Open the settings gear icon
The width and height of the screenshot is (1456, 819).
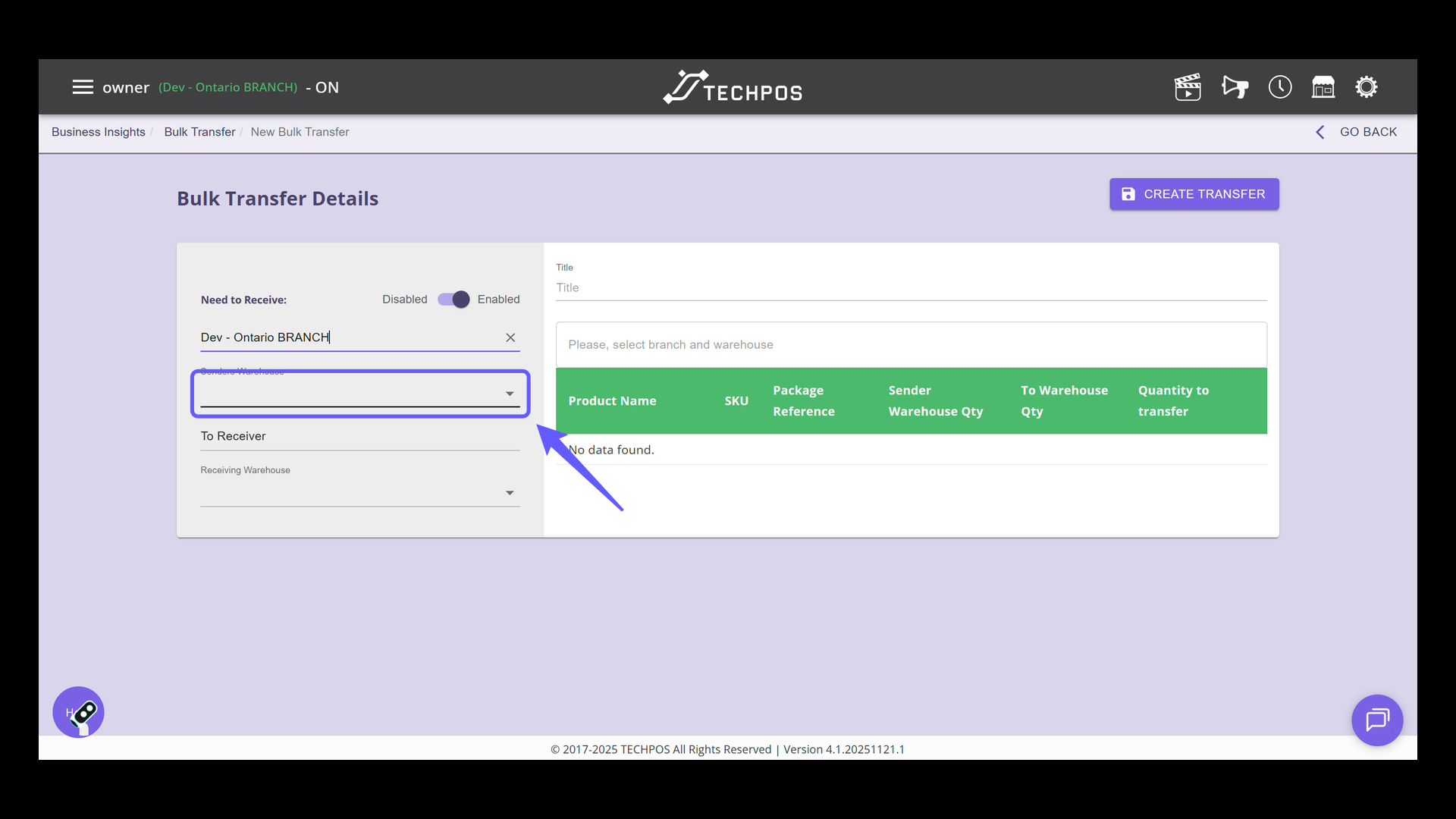pyautogui.click(x=1367, y=87)
